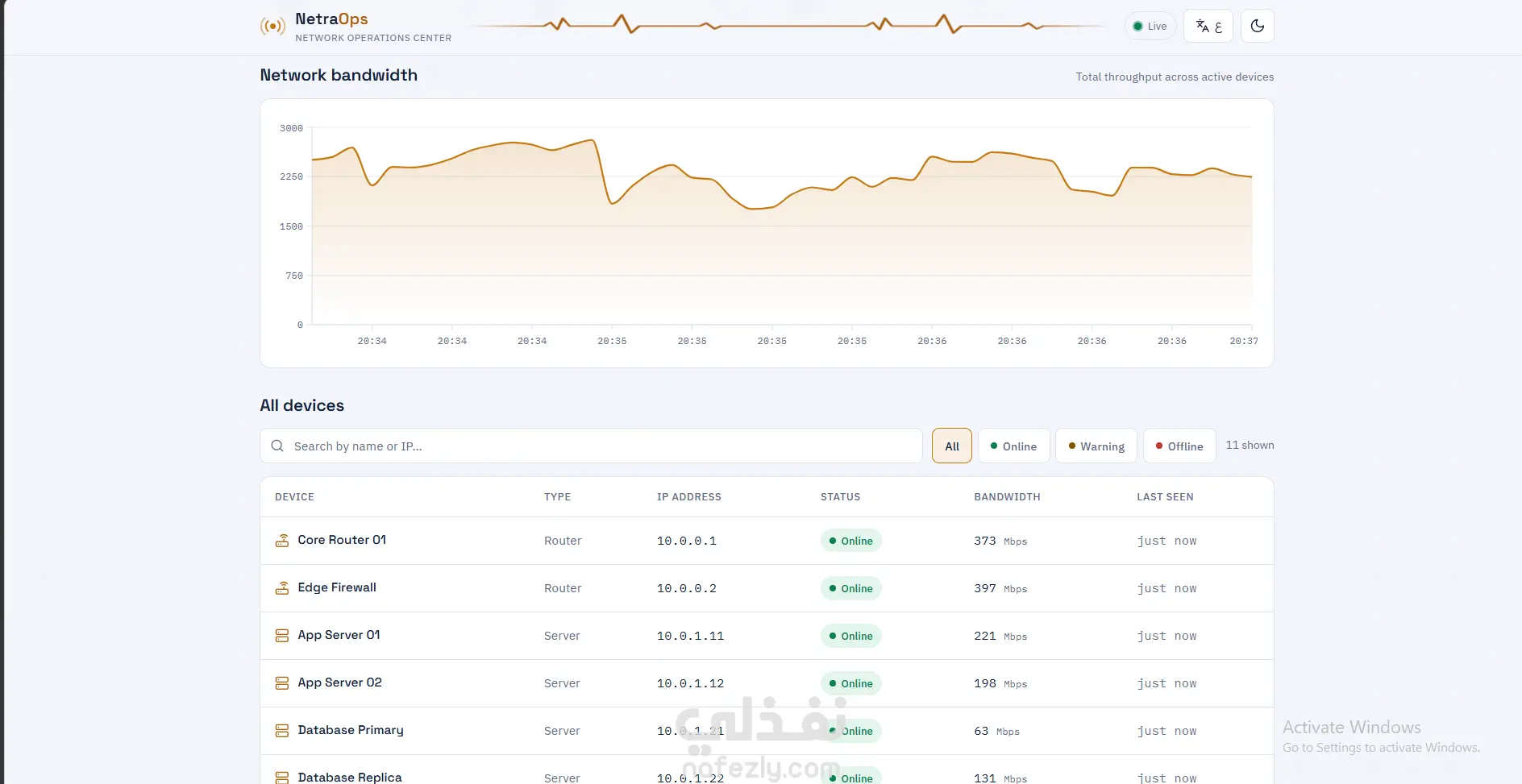Click the magnifier icon in the search box

[277, 446]
